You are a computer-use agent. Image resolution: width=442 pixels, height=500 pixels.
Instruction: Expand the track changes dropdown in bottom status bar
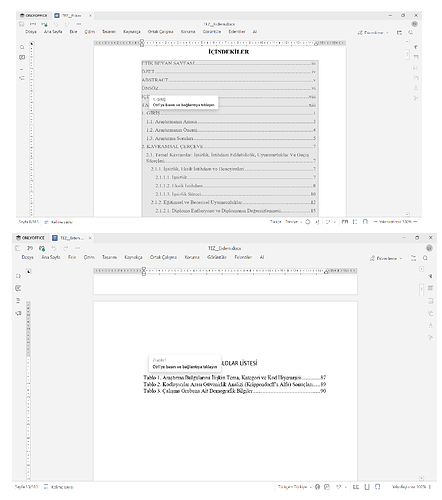pos(345,487)
